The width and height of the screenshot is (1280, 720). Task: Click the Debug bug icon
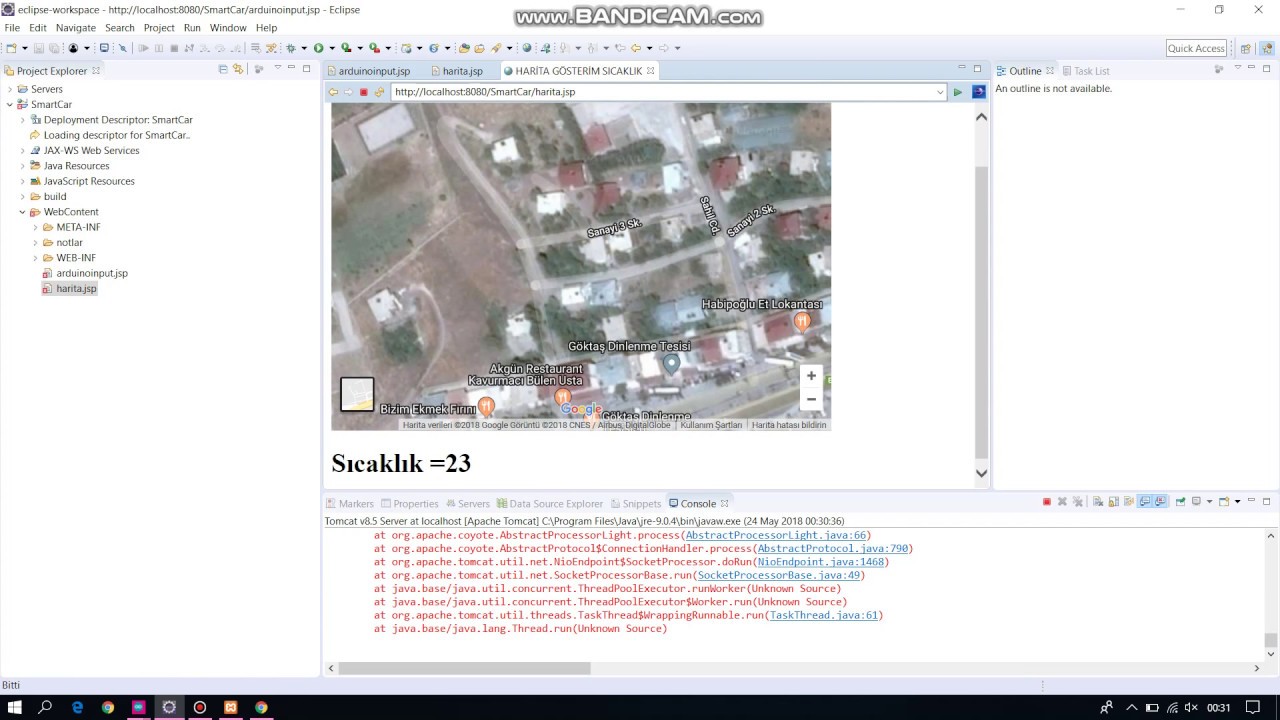click(x=291, y=48)
